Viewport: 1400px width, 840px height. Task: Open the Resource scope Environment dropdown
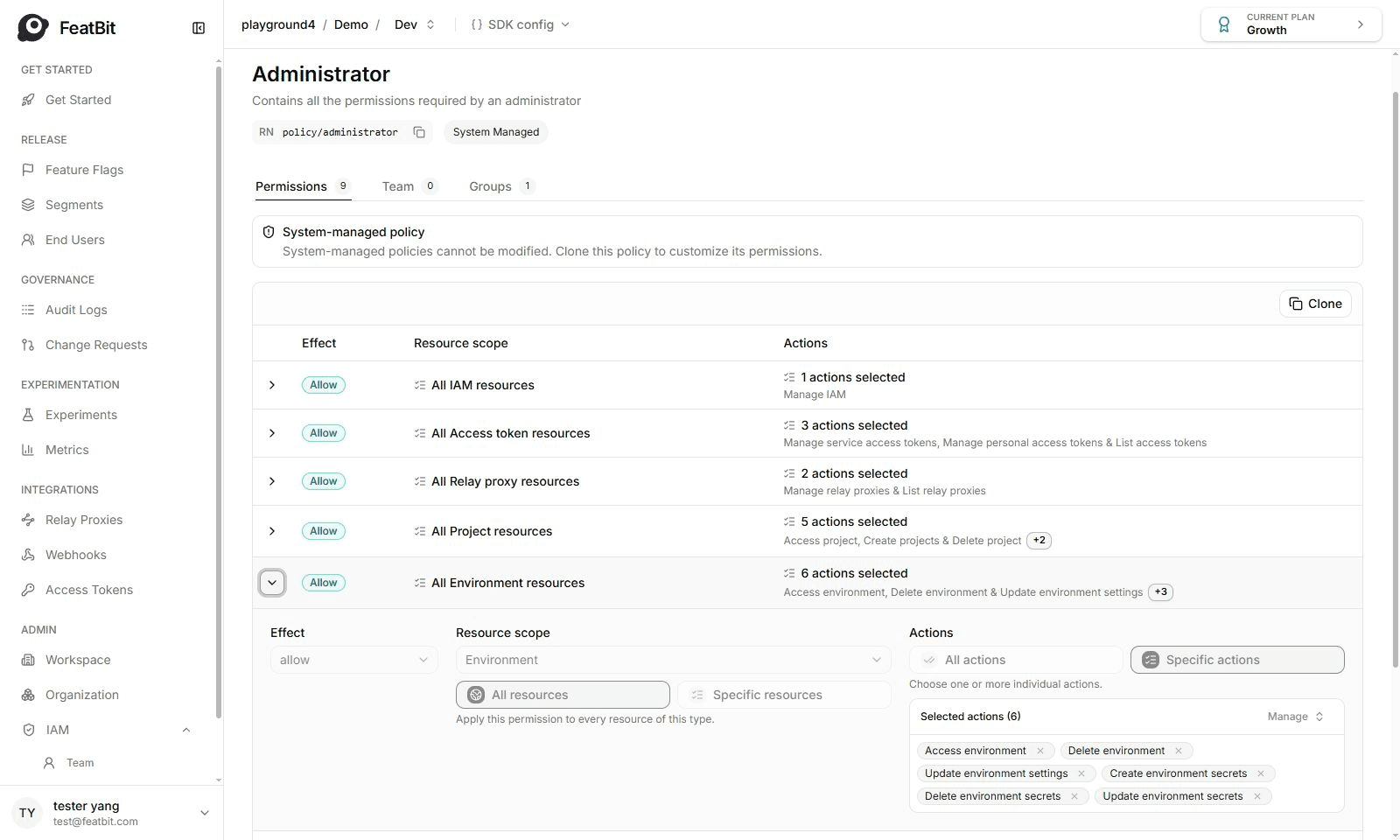coord(673,660)
